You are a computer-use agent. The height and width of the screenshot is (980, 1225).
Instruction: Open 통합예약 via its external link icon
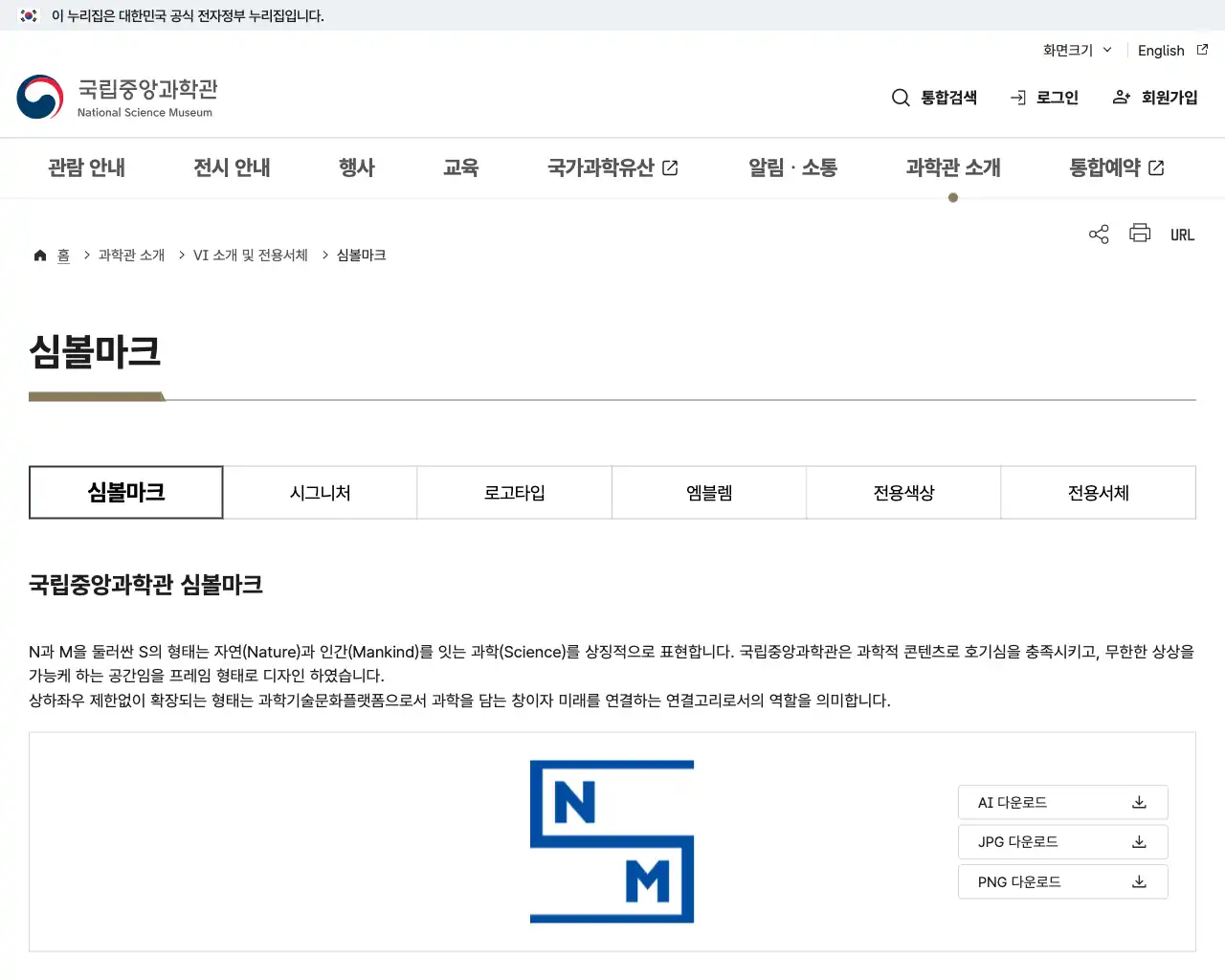point(1157,167)
